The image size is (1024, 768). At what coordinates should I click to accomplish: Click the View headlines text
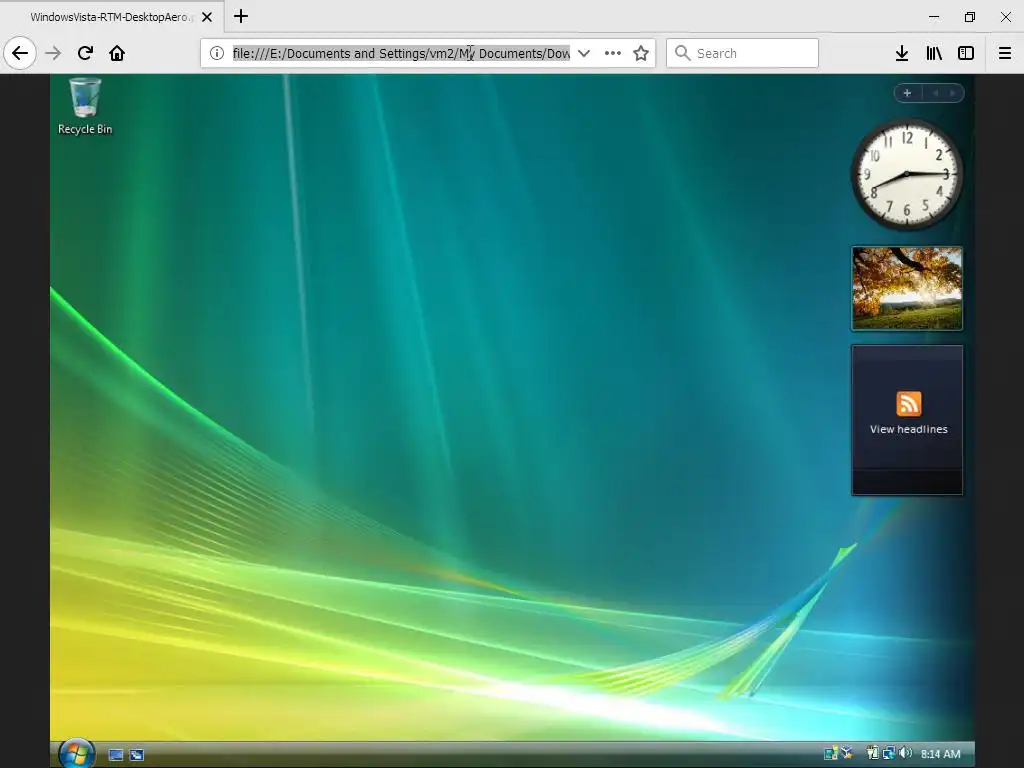(x=908, y=429)
